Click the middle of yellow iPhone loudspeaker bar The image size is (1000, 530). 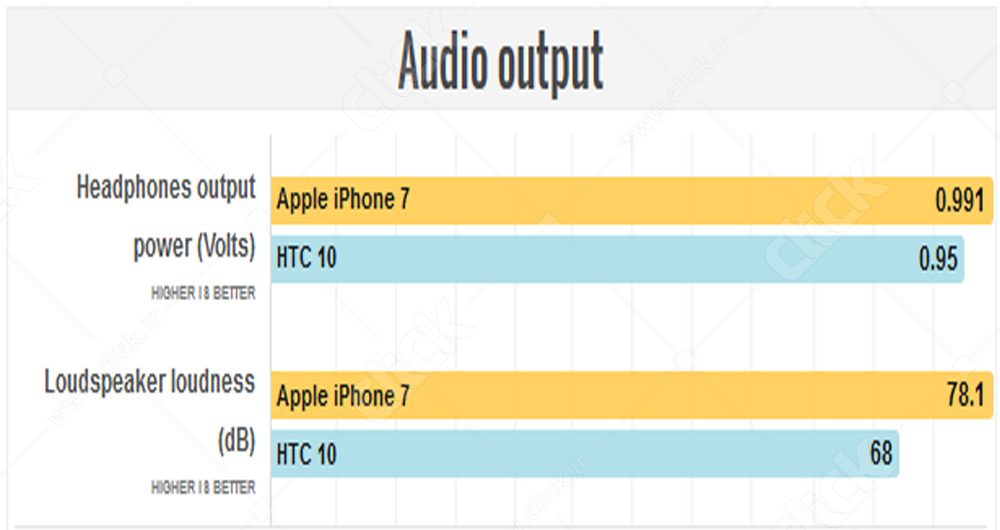click(632, 396)
